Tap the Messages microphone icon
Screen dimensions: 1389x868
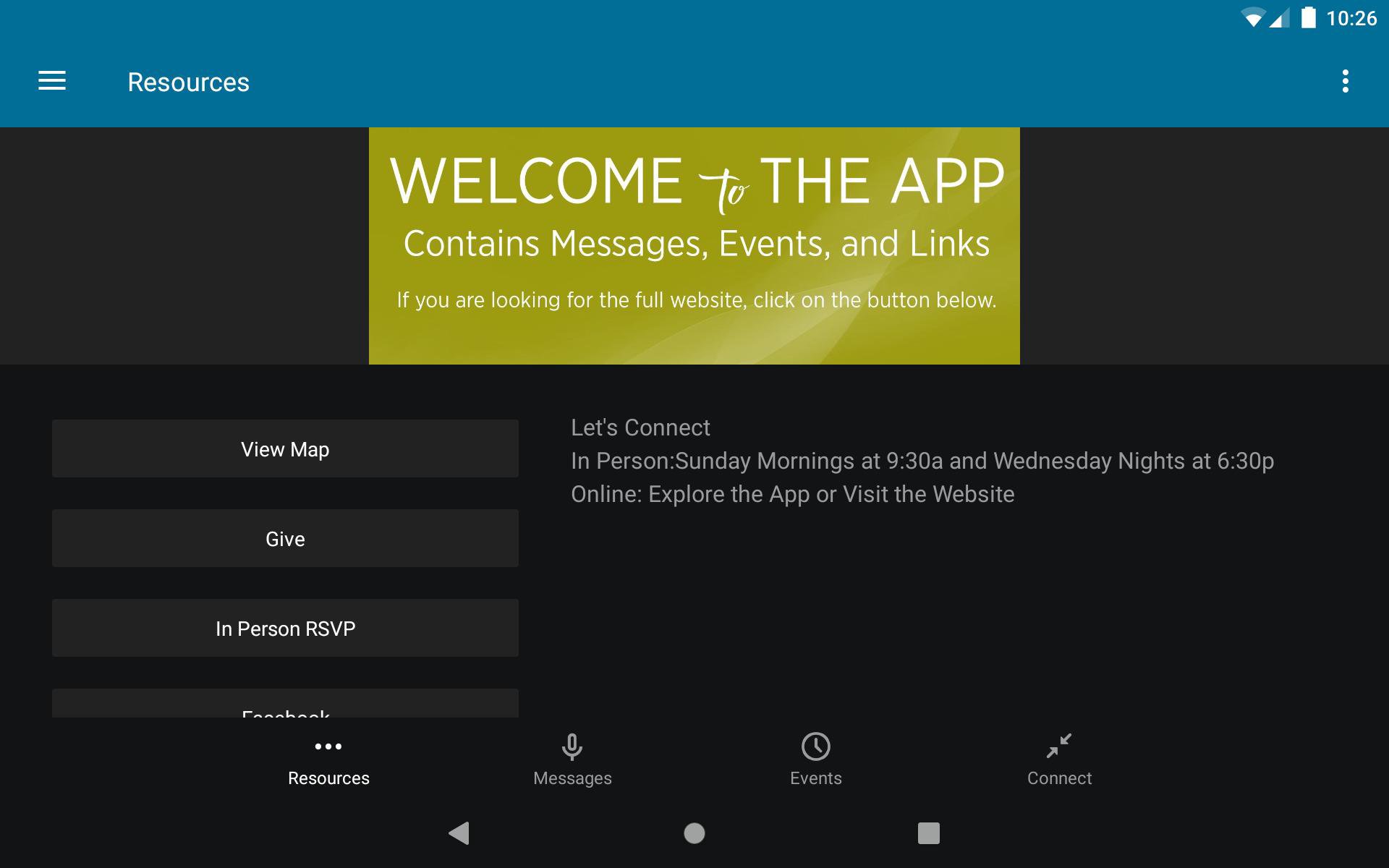click(x=572, y=746)
